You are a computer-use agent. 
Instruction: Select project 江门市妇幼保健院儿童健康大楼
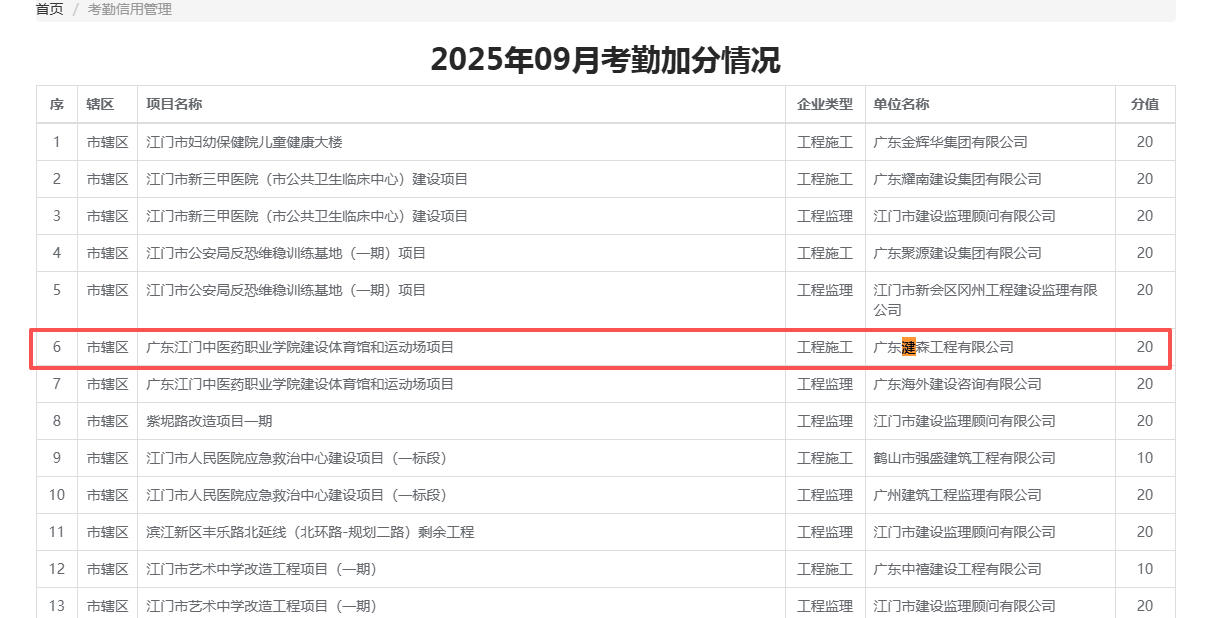[244, 142]
